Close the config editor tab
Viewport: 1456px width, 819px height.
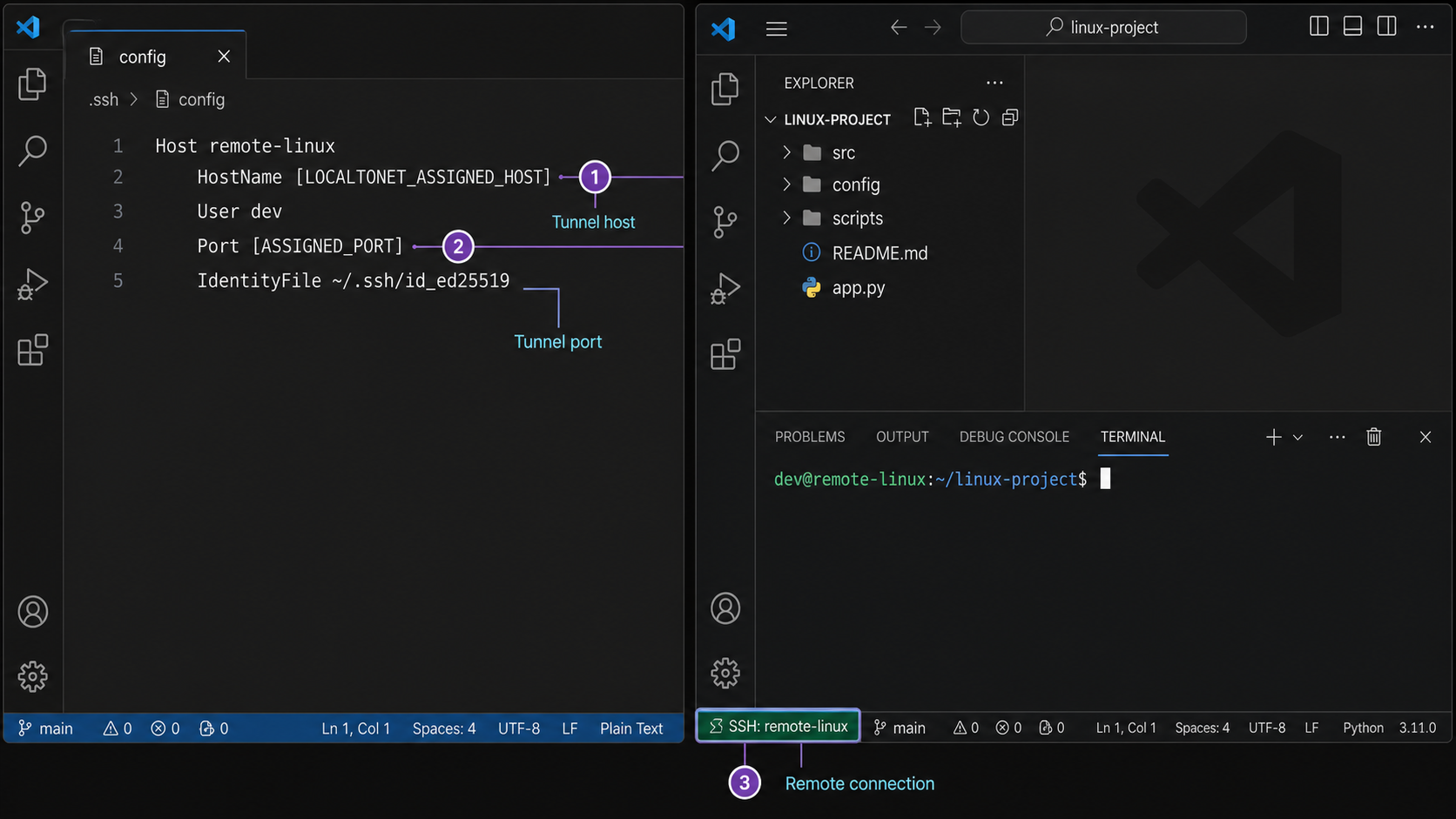tap(224, 57)
